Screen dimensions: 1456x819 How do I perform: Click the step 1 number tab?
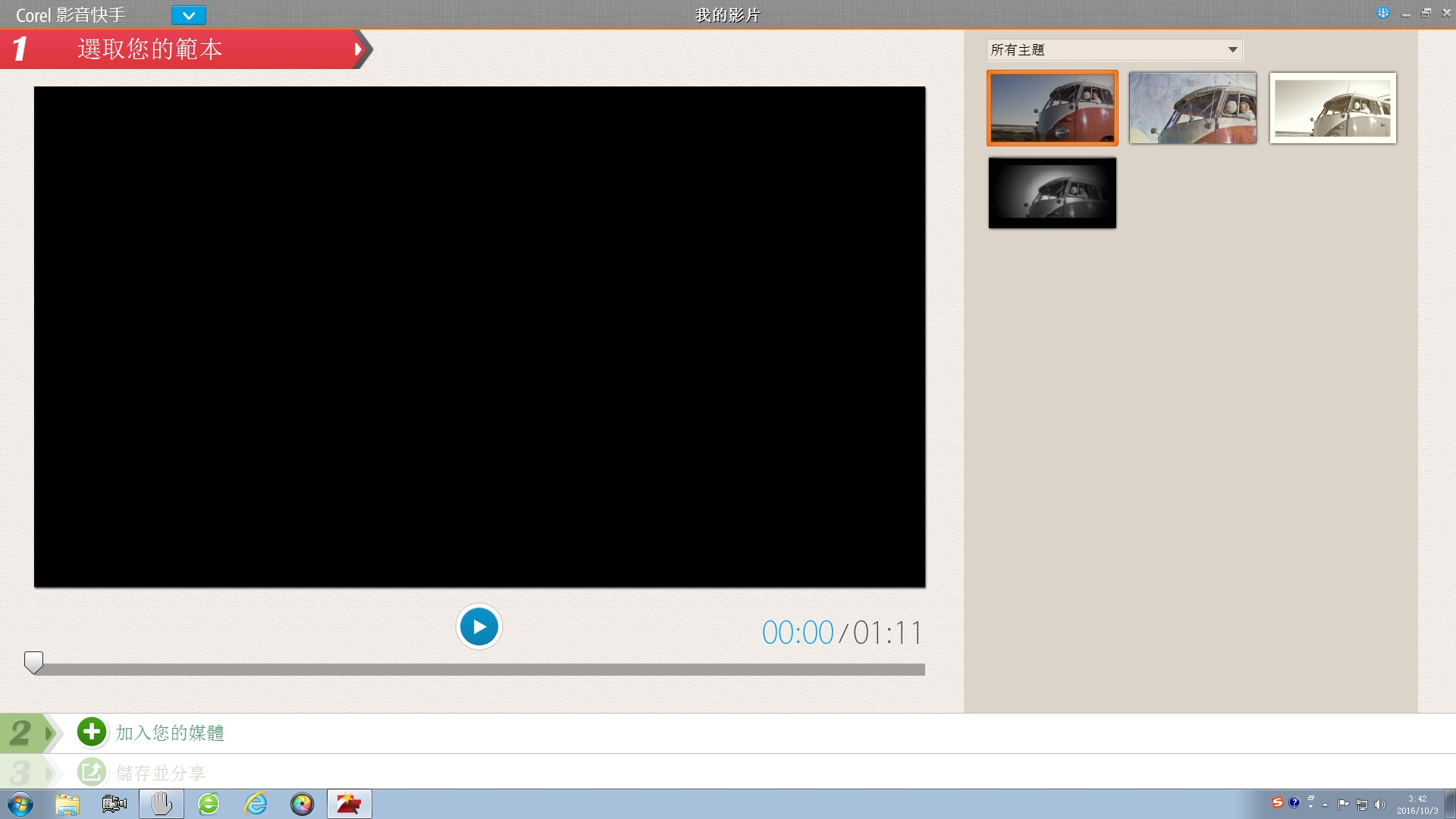20,49
